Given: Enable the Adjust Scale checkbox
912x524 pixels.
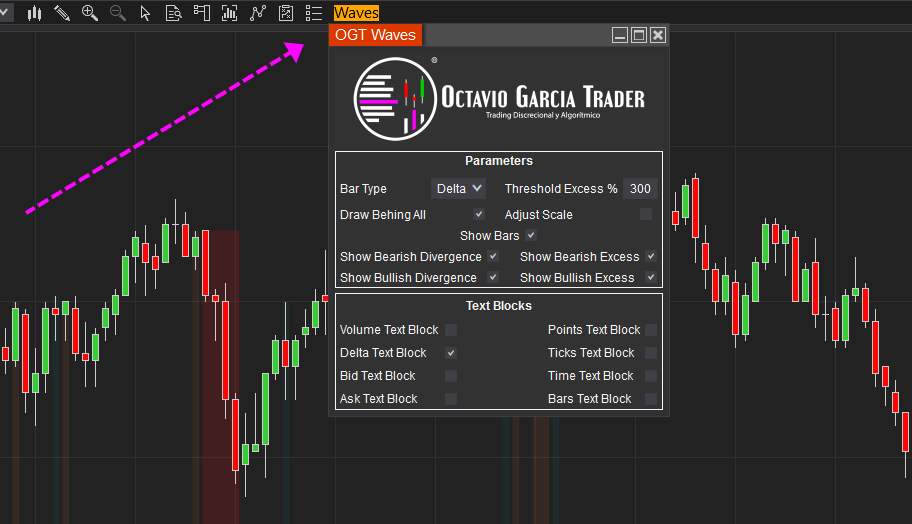Looking at the screenshot, I should pyautogui.click(x=646, y=215).
